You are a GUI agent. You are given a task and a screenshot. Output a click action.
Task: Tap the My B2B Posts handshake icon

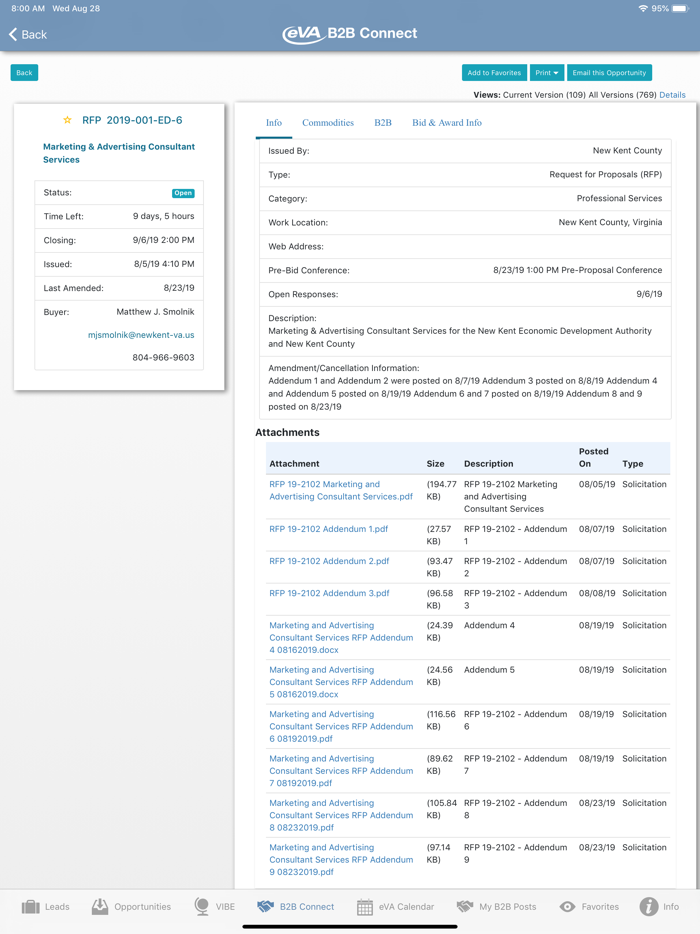coord(465,907)
